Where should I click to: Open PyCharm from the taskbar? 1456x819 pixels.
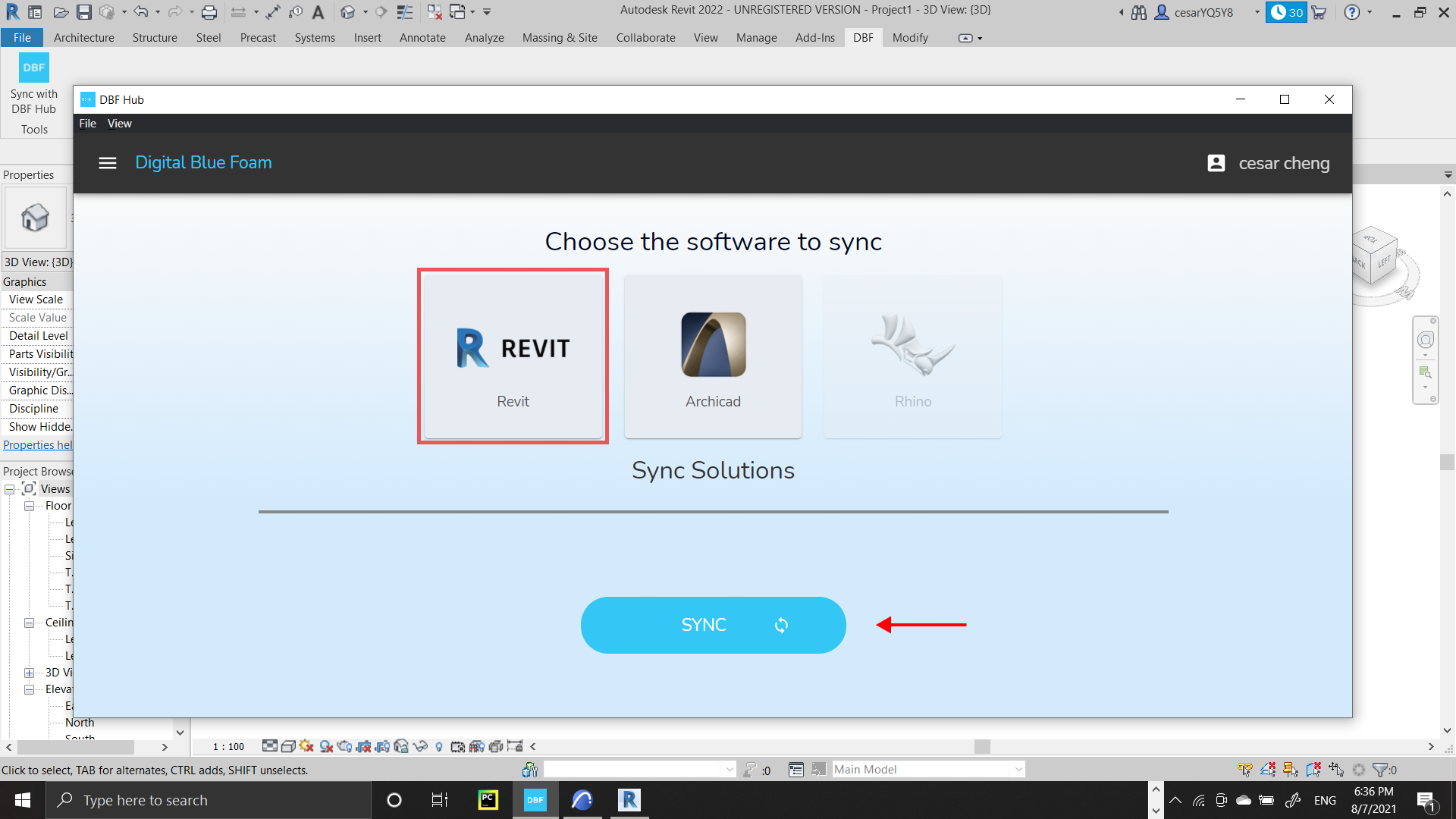pos(488,800)
